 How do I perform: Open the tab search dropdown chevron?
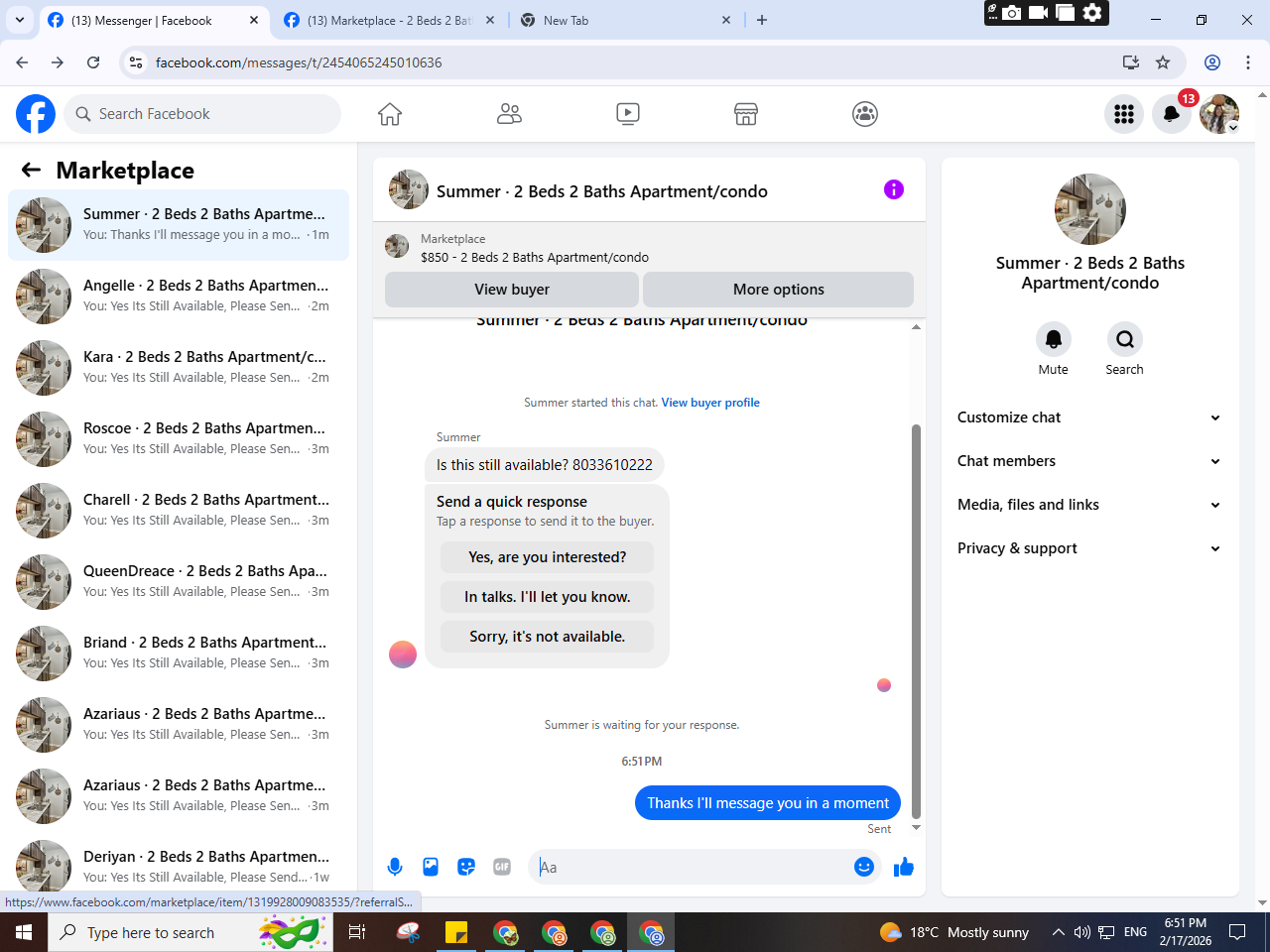[x=20, y=20]
